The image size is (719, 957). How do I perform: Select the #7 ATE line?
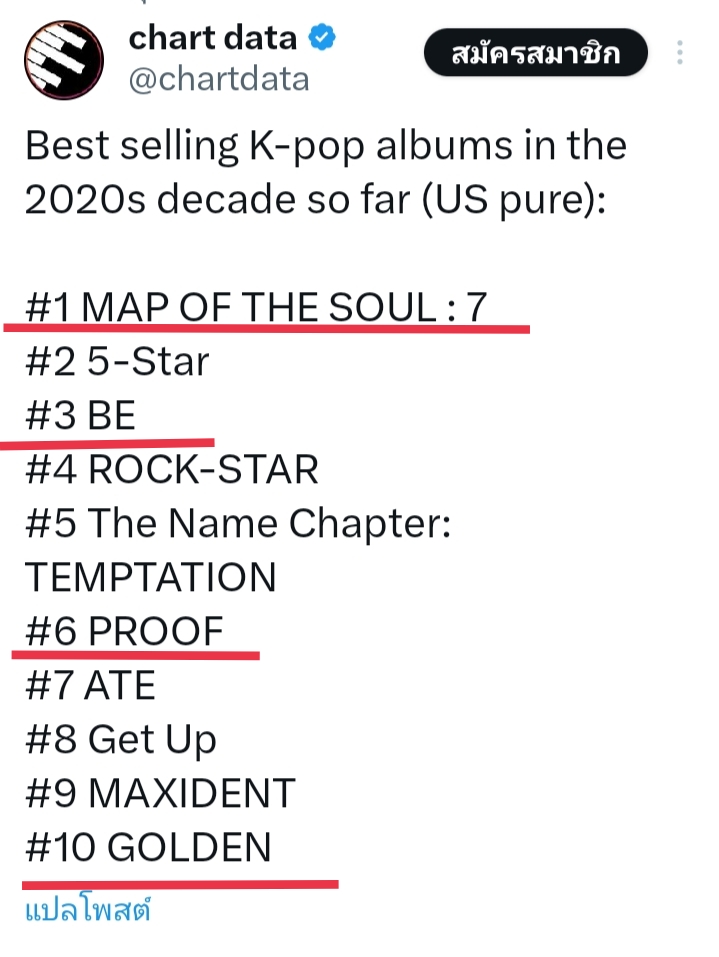[x=90, y=685]
